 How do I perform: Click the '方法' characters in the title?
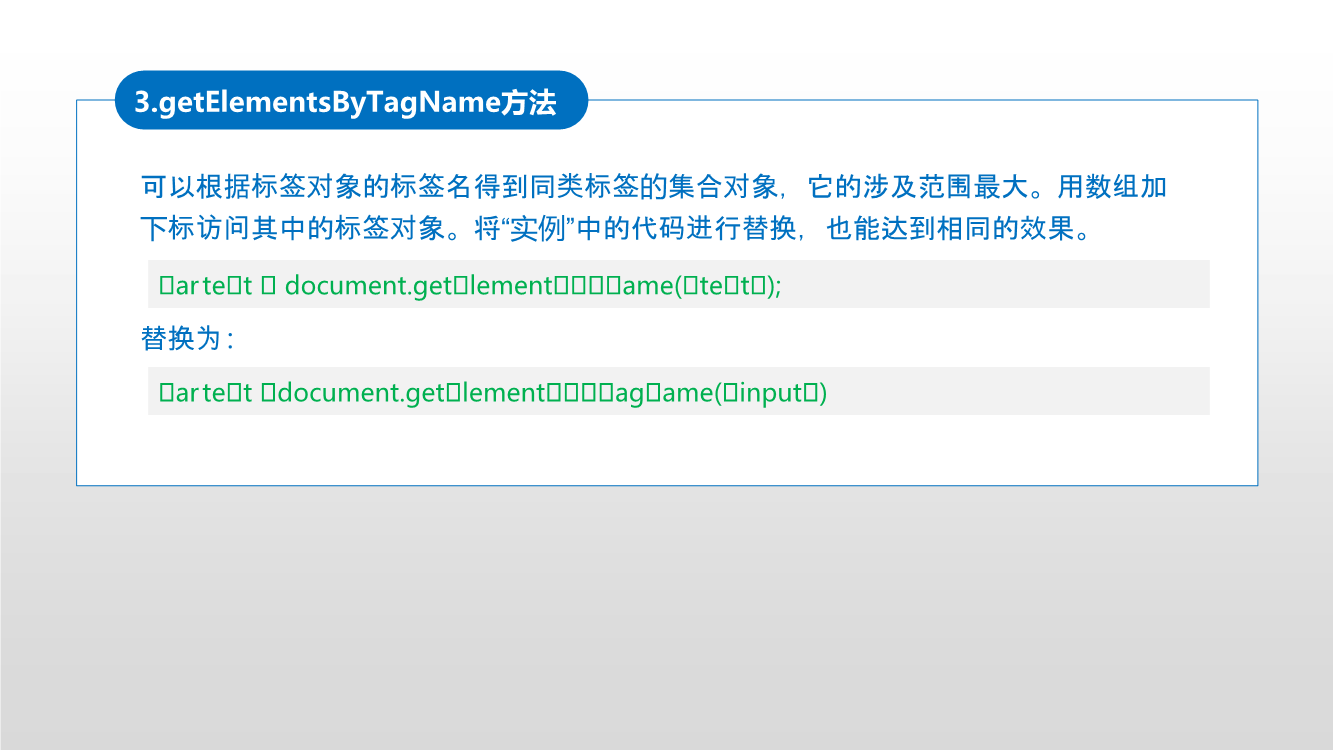point(528,102)
